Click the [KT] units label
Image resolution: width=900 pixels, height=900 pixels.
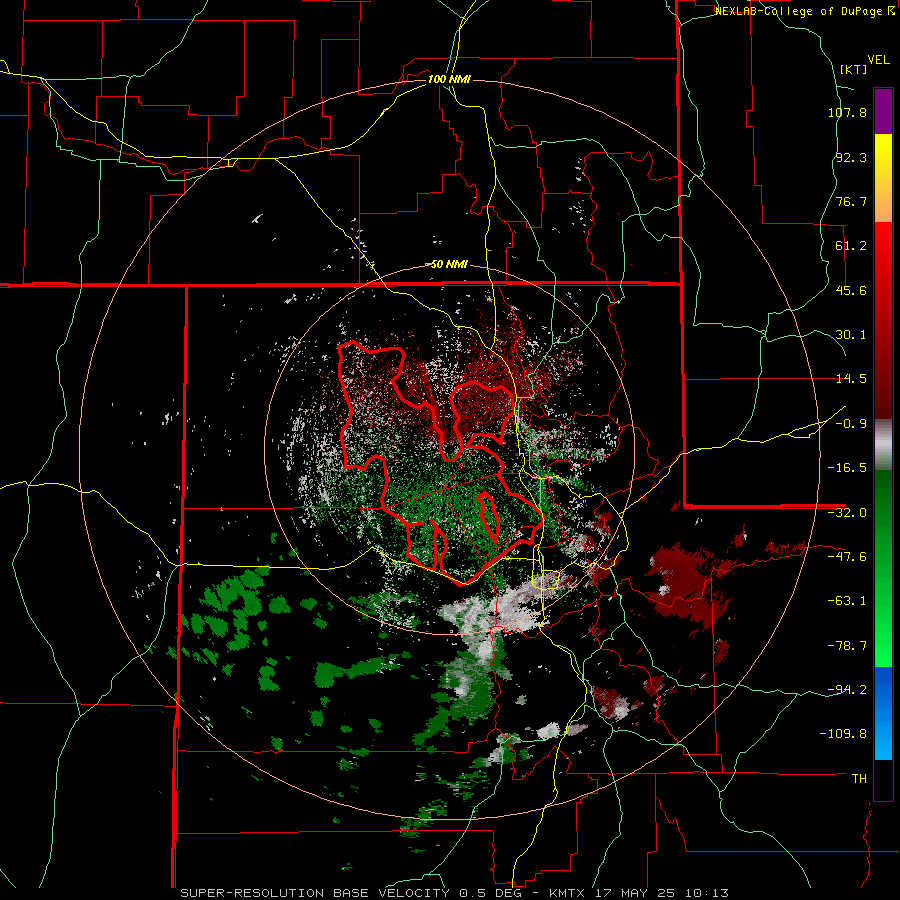click(853, 69)
